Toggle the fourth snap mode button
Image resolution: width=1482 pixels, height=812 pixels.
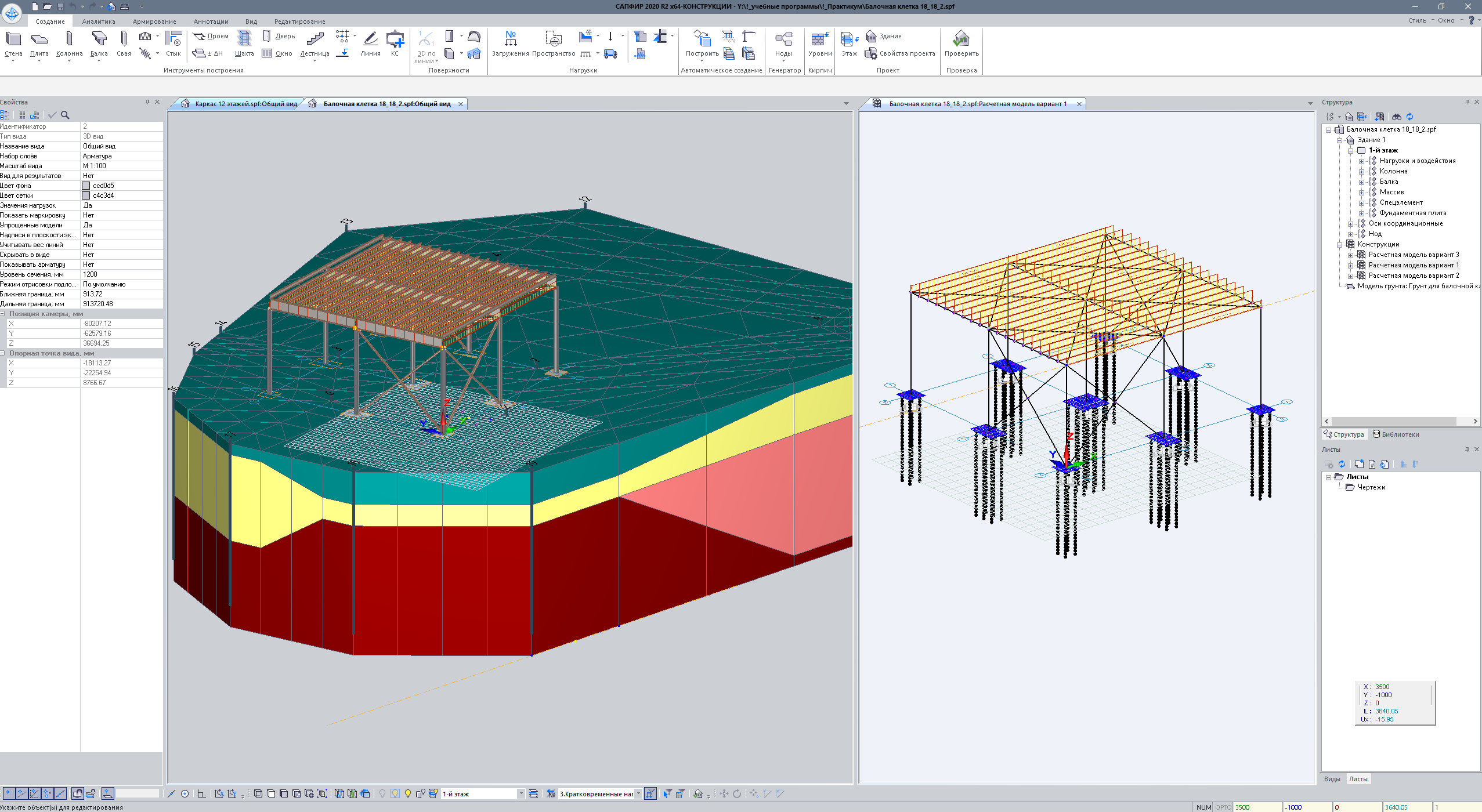click(x=47, y=793)
